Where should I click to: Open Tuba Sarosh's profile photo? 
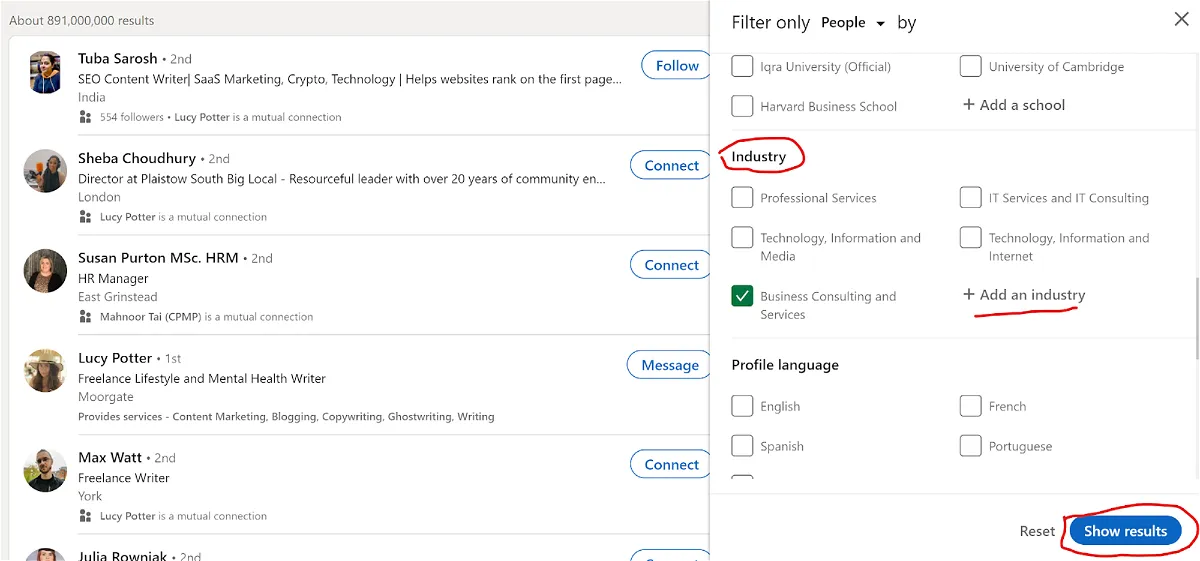coord(46,72)
